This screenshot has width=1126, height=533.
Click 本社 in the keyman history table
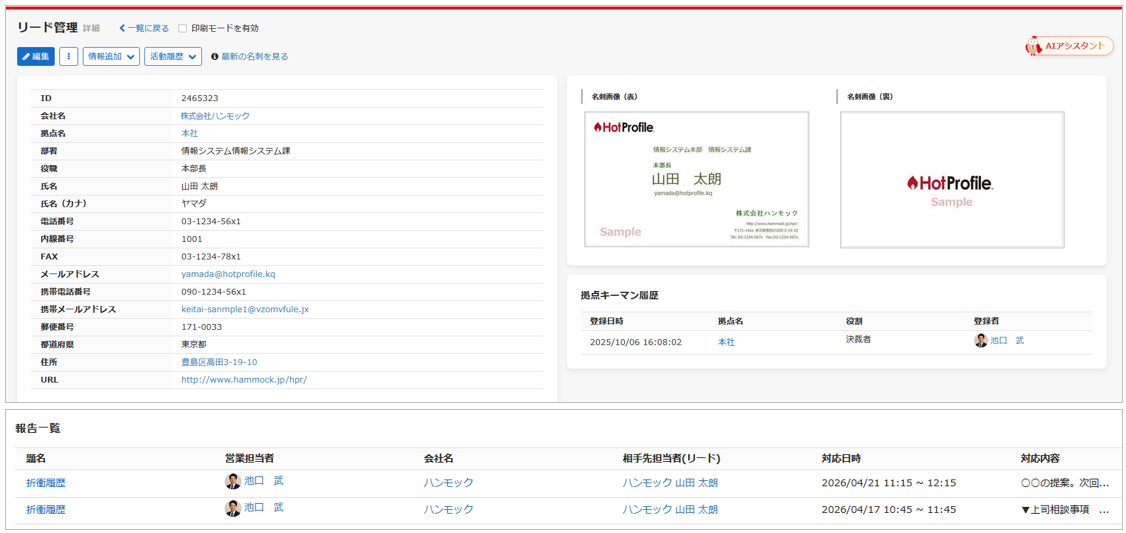click(726, 342)
